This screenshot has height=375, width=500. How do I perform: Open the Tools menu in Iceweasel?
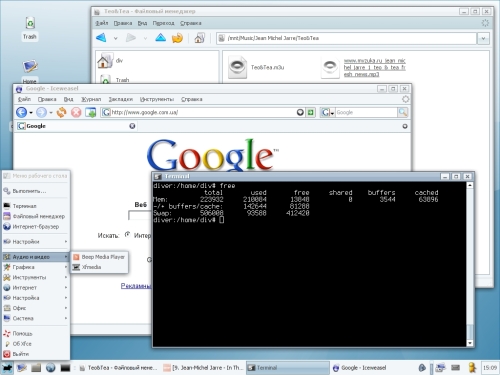pyautogui.click(x=157, y=99)
